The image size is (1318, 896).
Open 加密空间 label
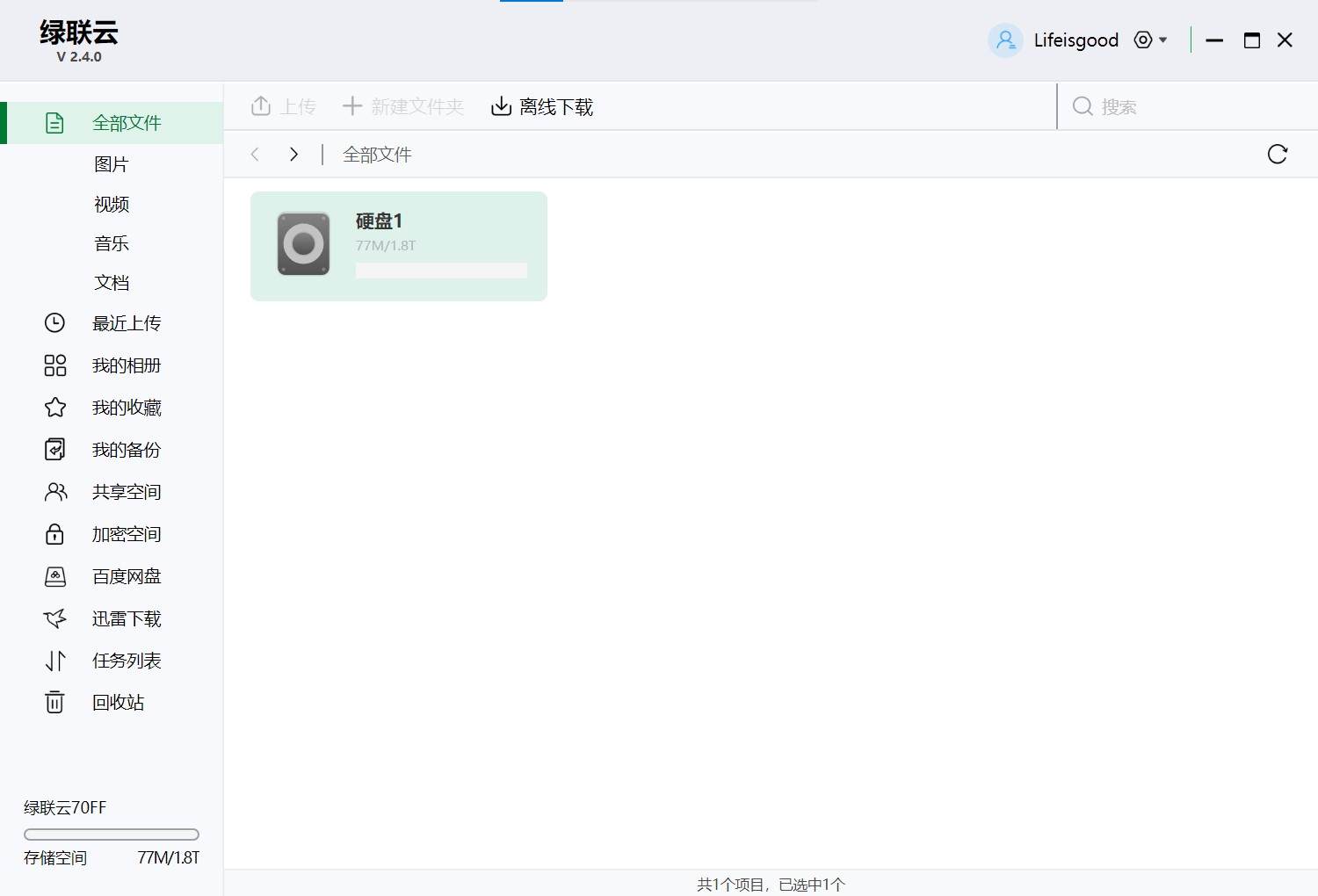click(x=127, y=534)
